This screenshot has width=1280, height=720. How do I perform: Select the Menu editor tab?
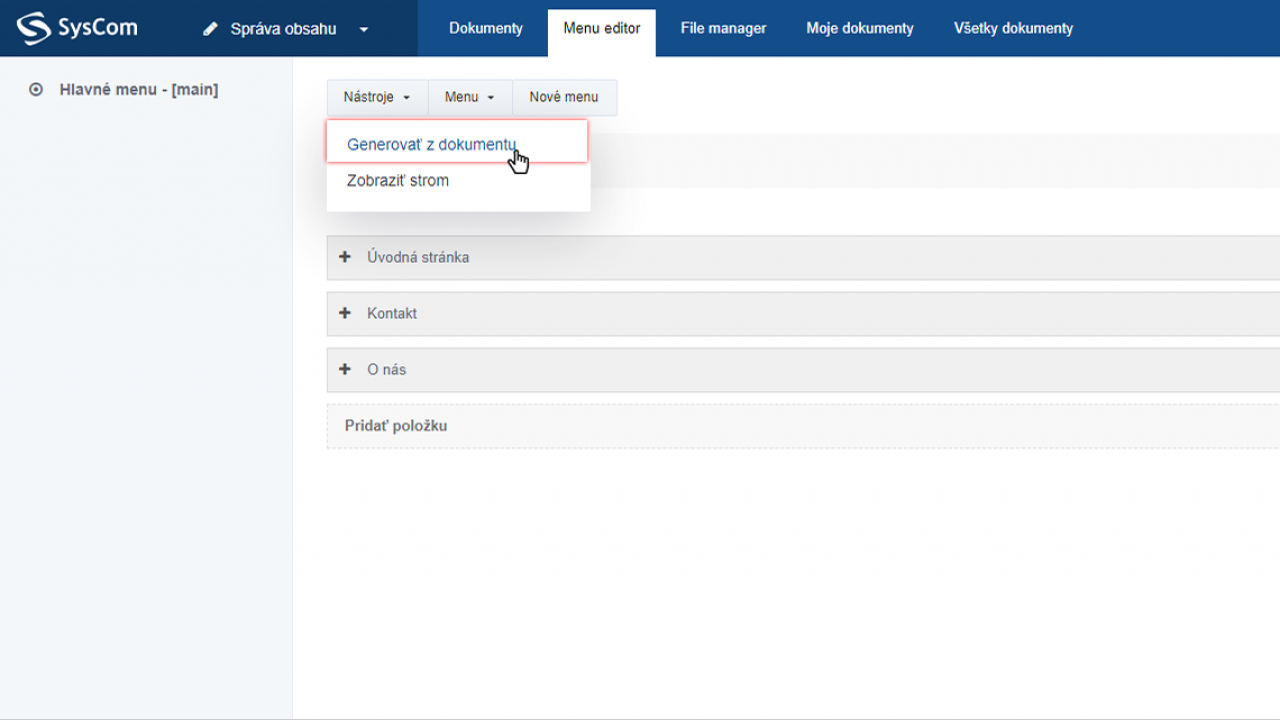point(601,29)
